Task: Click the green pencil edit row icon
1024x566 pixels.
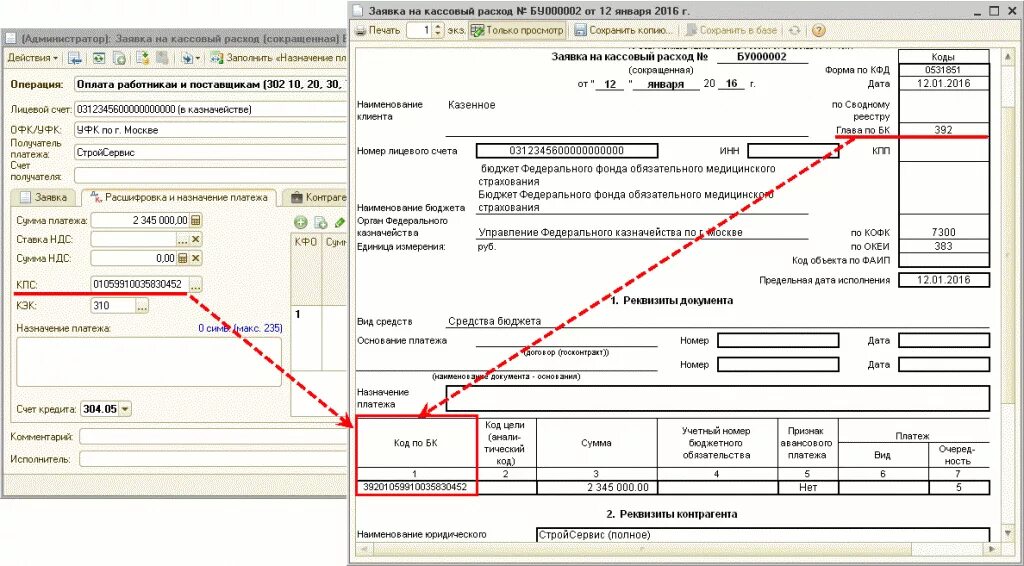Action: tap(339, 223)
